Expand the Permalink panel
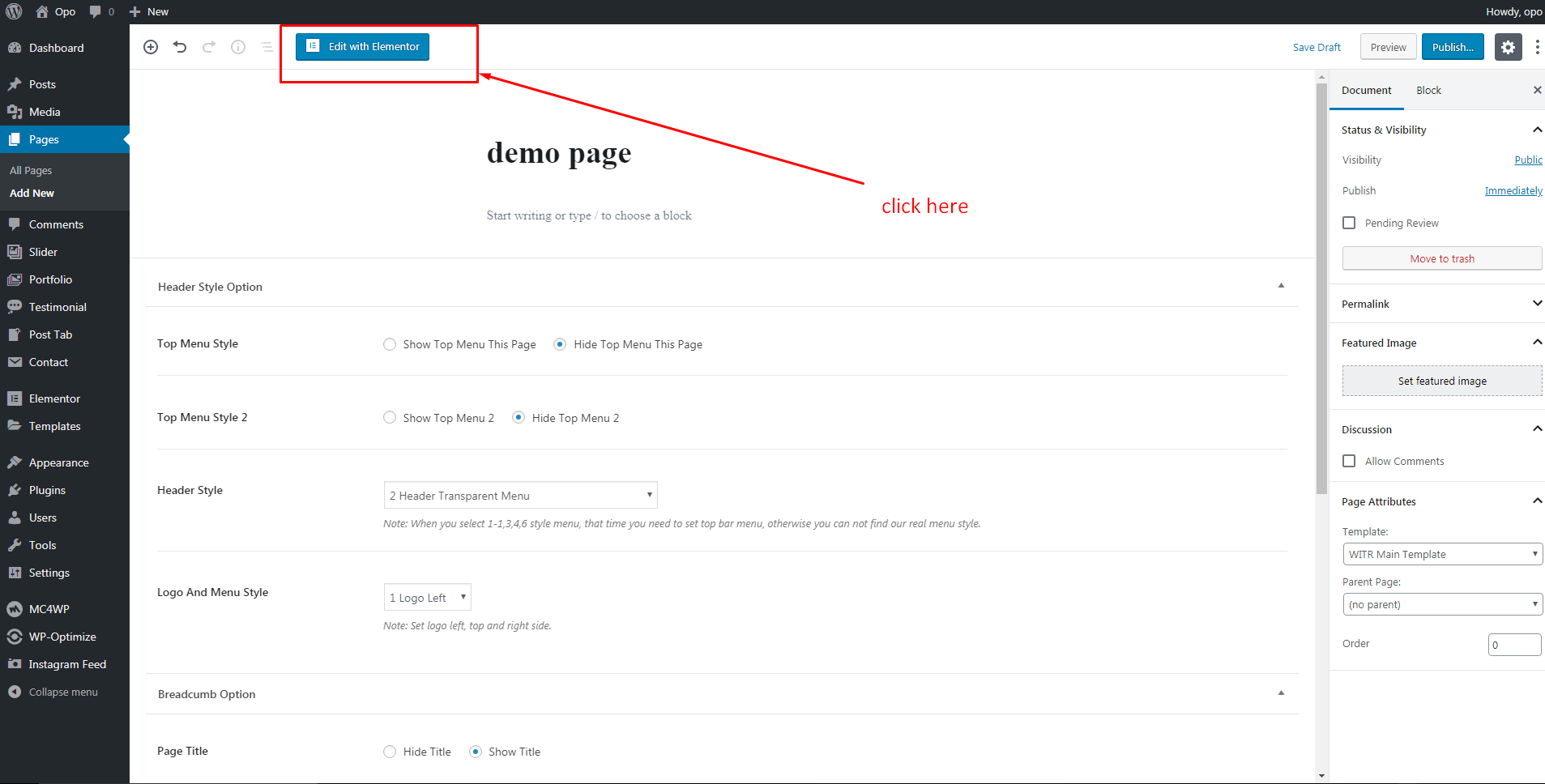Image resolution: width=1545 pixels, height=784 pixels. (1537, 304)
